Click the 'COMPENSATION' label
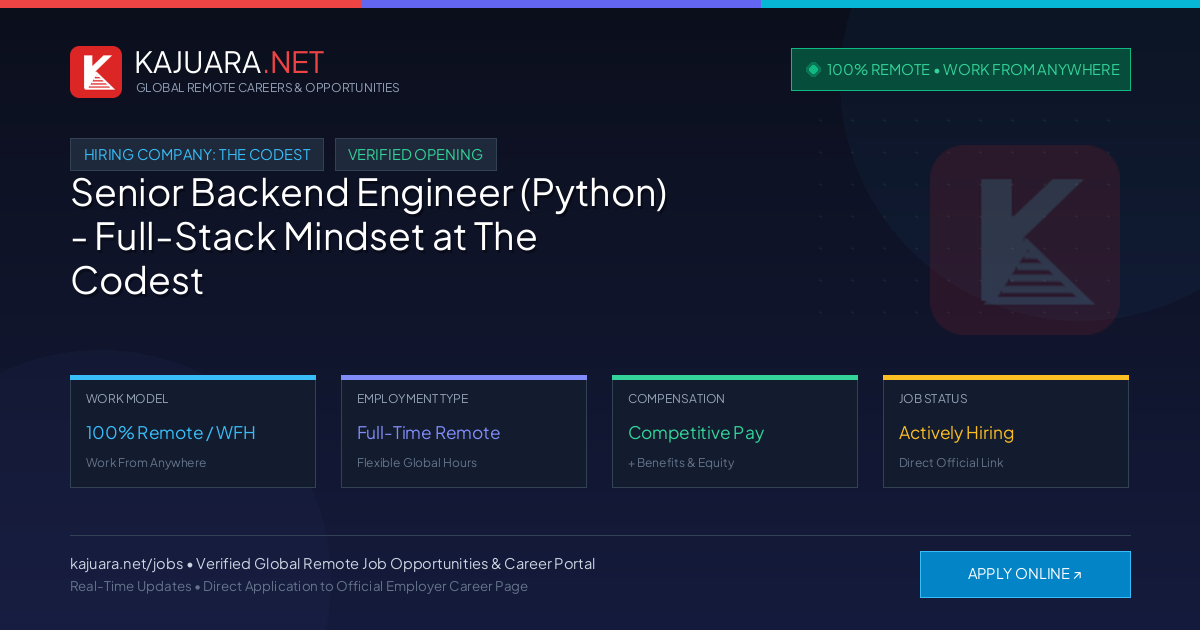Image resolution: width=1200 pixels, height=630 pixels. pos(676,399)
